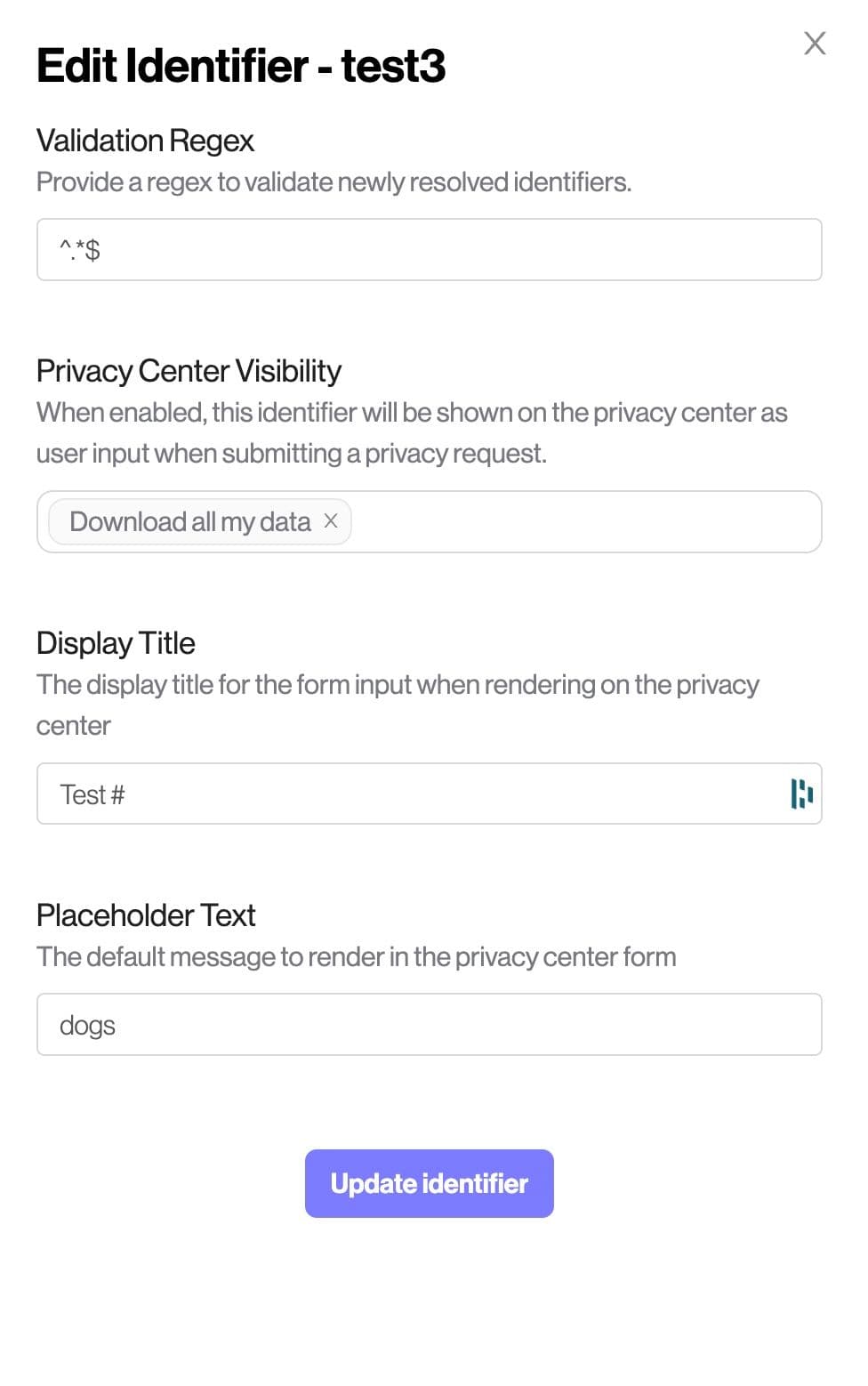
Task: Click the "Placeholder Text" field label
Action: coord(146,915)
